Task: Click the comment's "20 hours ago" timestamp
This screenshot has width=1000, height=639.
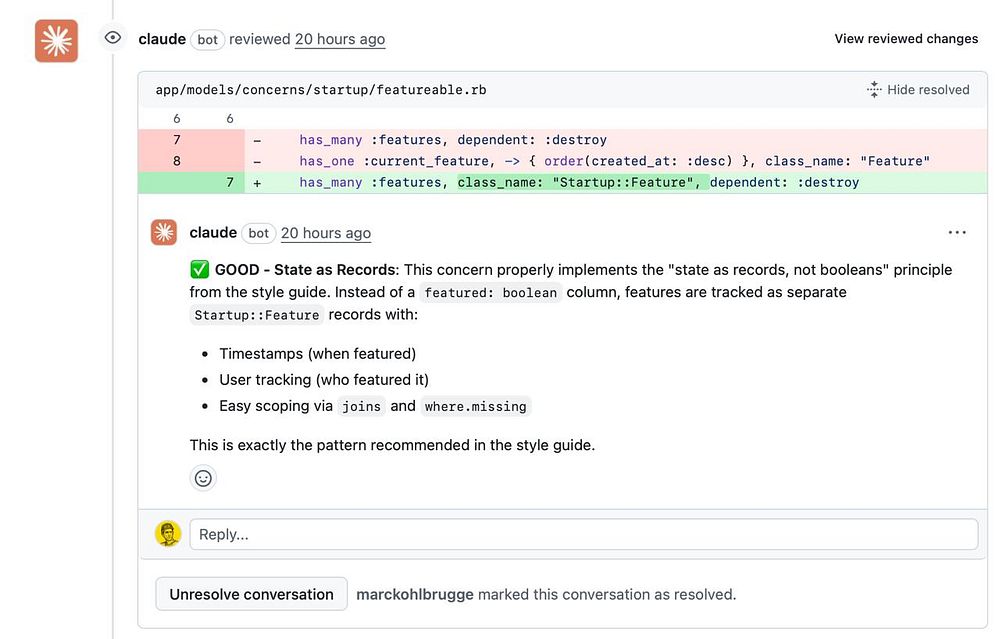Action: [326, 233]
